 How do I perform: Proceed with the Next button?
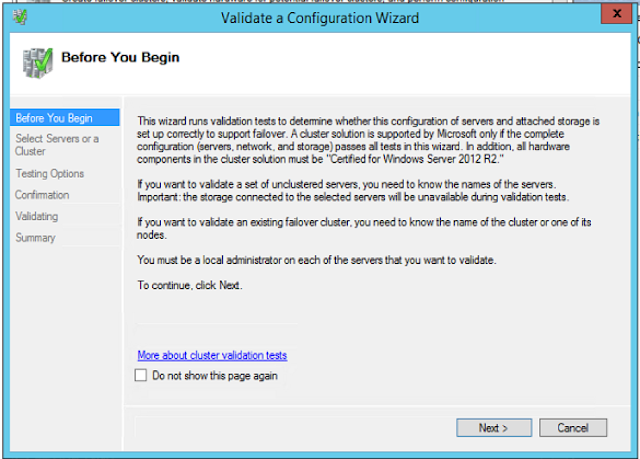pyautogui.click(x=494, y=428)
